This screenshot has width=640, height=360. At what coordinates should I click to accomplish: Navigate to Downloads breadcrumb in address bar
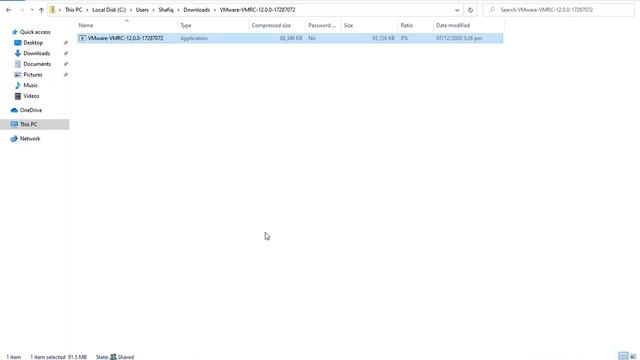pyautogui.click(x=196, y=10)
